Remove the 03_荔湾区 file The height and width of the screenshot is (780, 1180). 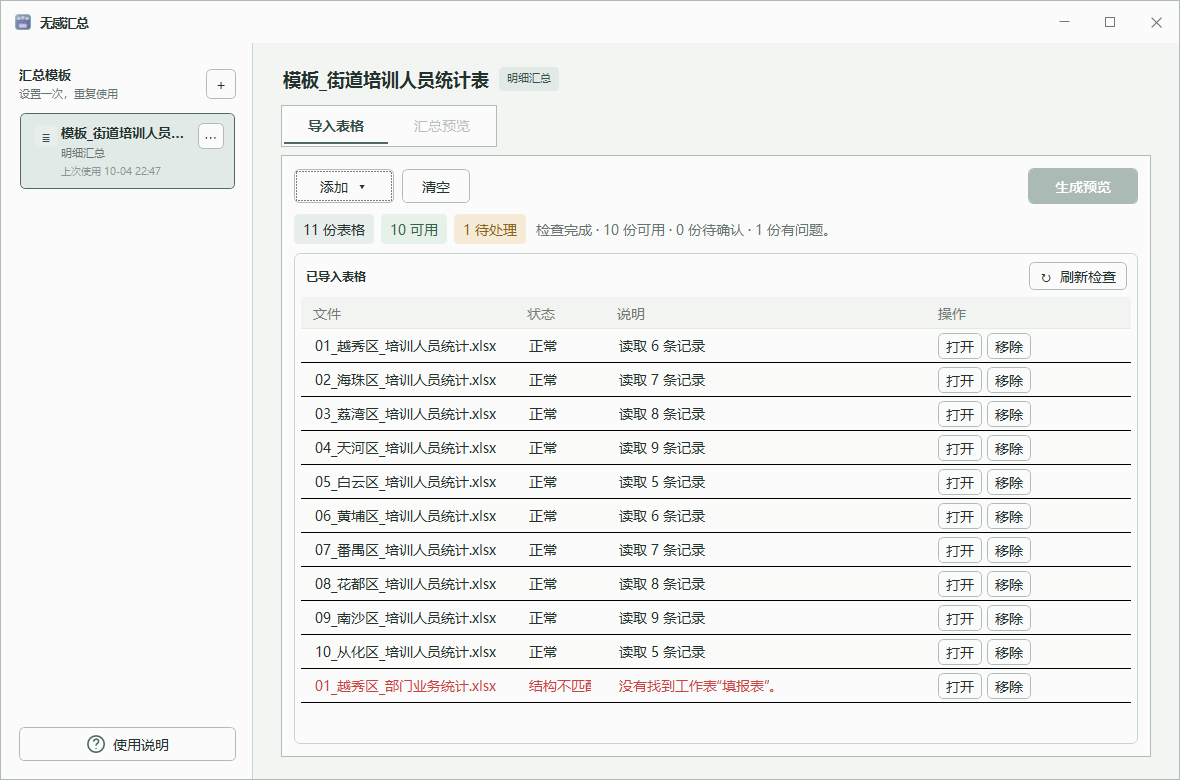[1008, 414]
